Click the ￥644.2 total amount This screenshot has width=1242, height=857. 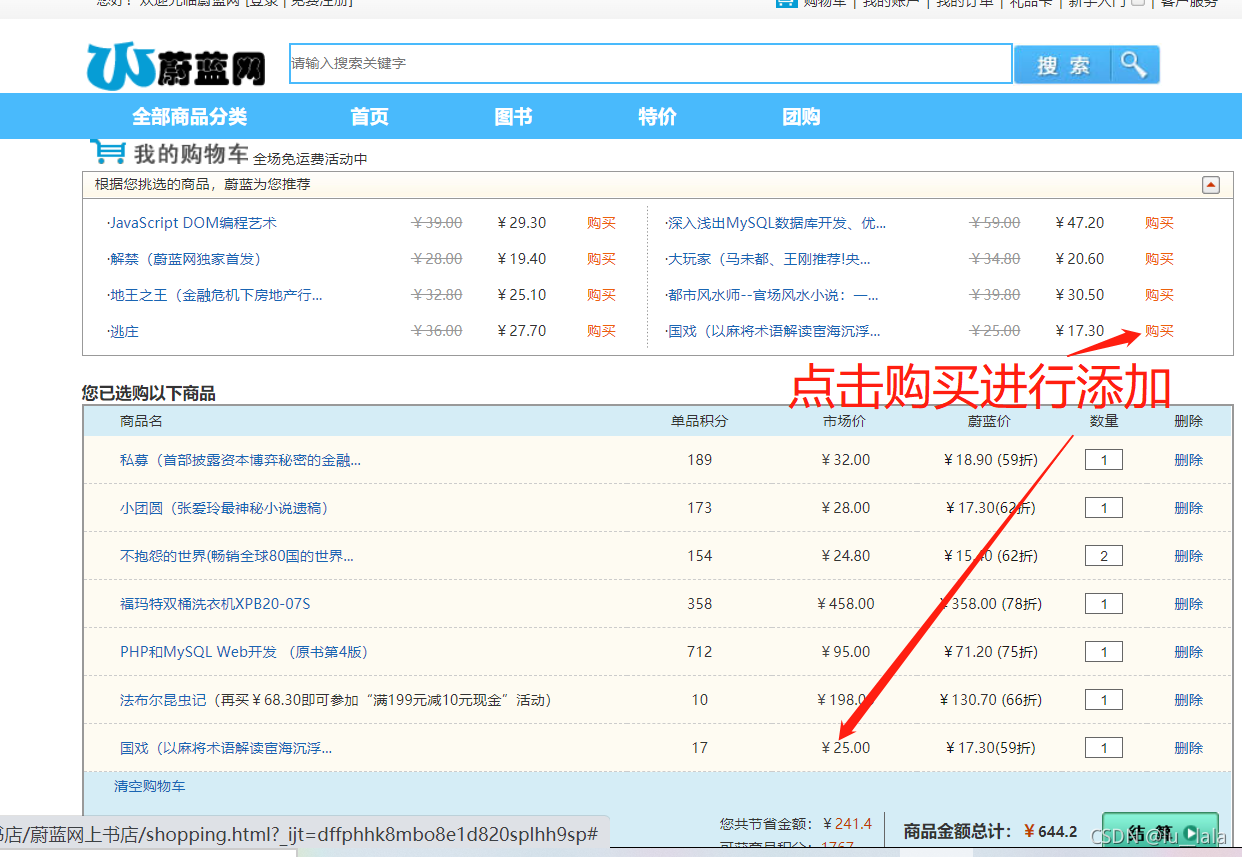(x=1051, y=831)
